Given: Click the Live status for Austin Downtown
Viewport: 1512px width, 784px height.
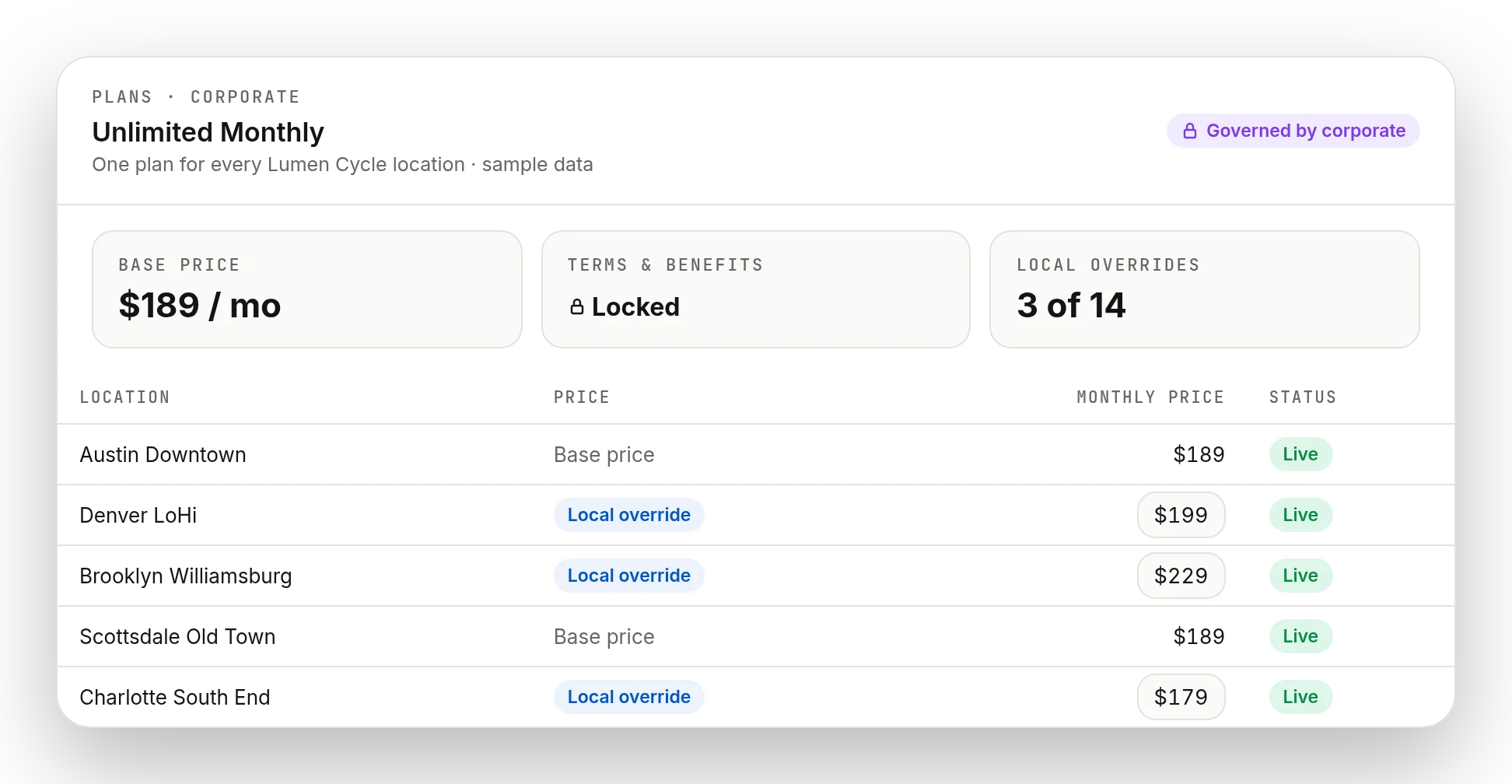Looking at the screenshot, I should tap(1300, 454).
